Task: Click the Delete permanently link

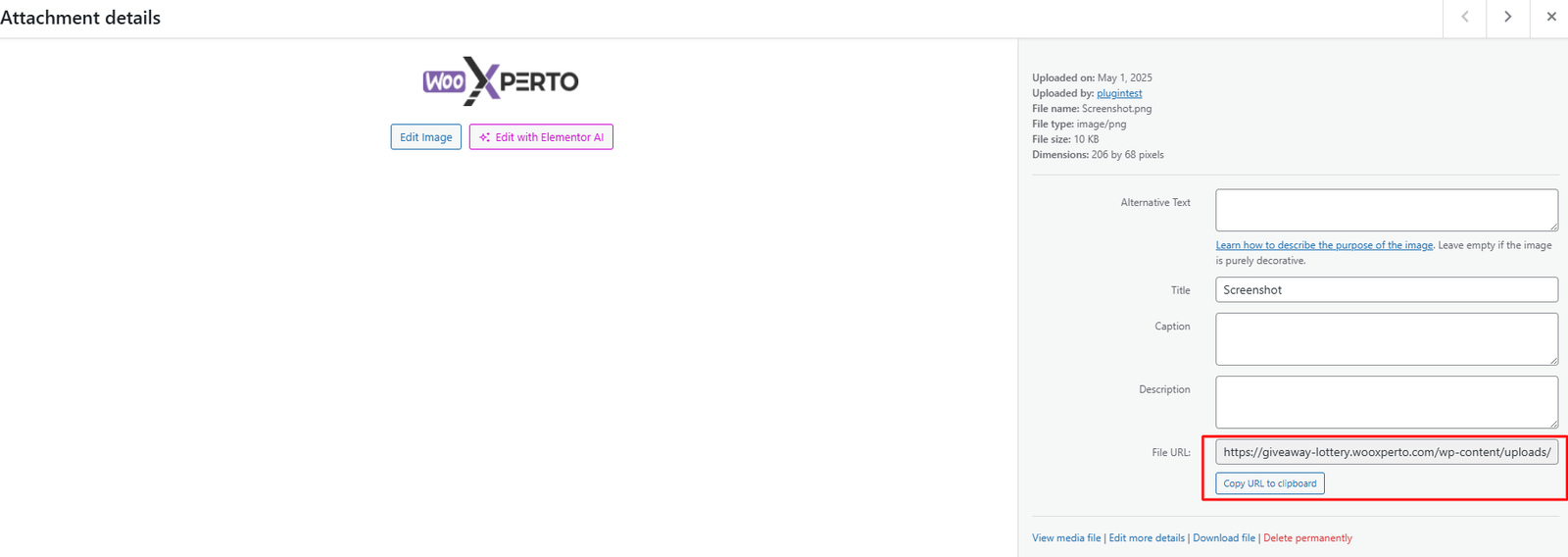Action: point(1307,537)
